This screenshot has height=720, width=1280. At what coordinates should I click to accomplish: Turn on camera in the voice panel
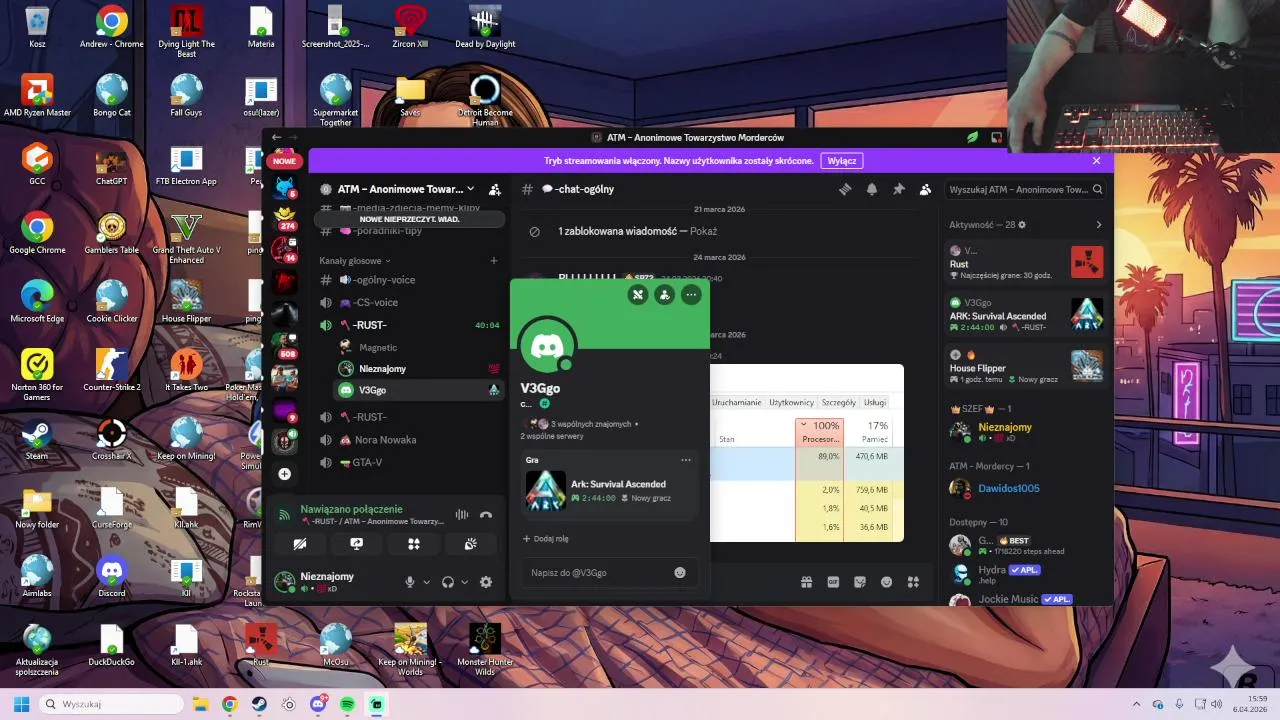pyautogui.click(x=300, y=544)
